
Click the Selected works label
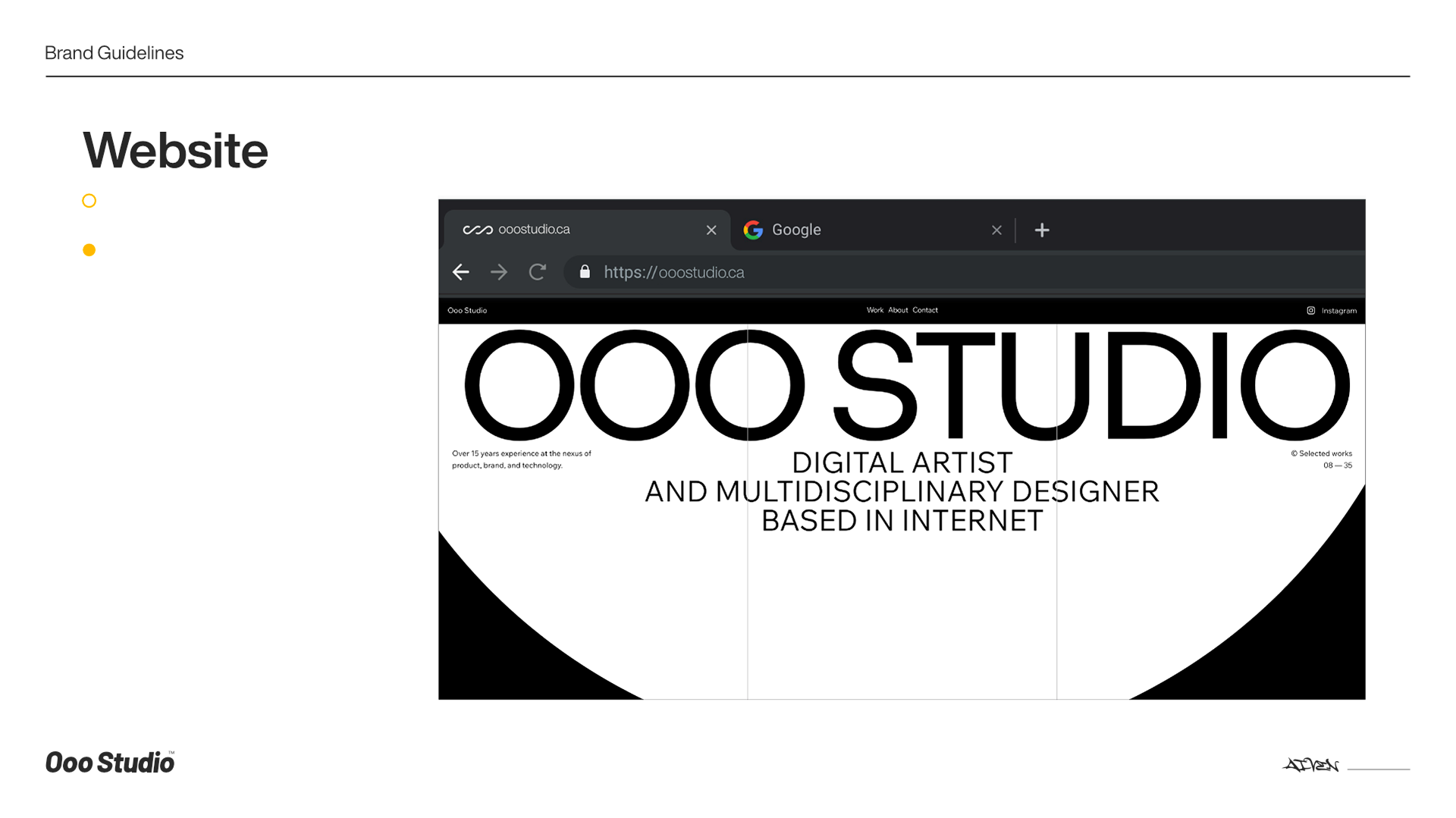(x=1322, y=453)
